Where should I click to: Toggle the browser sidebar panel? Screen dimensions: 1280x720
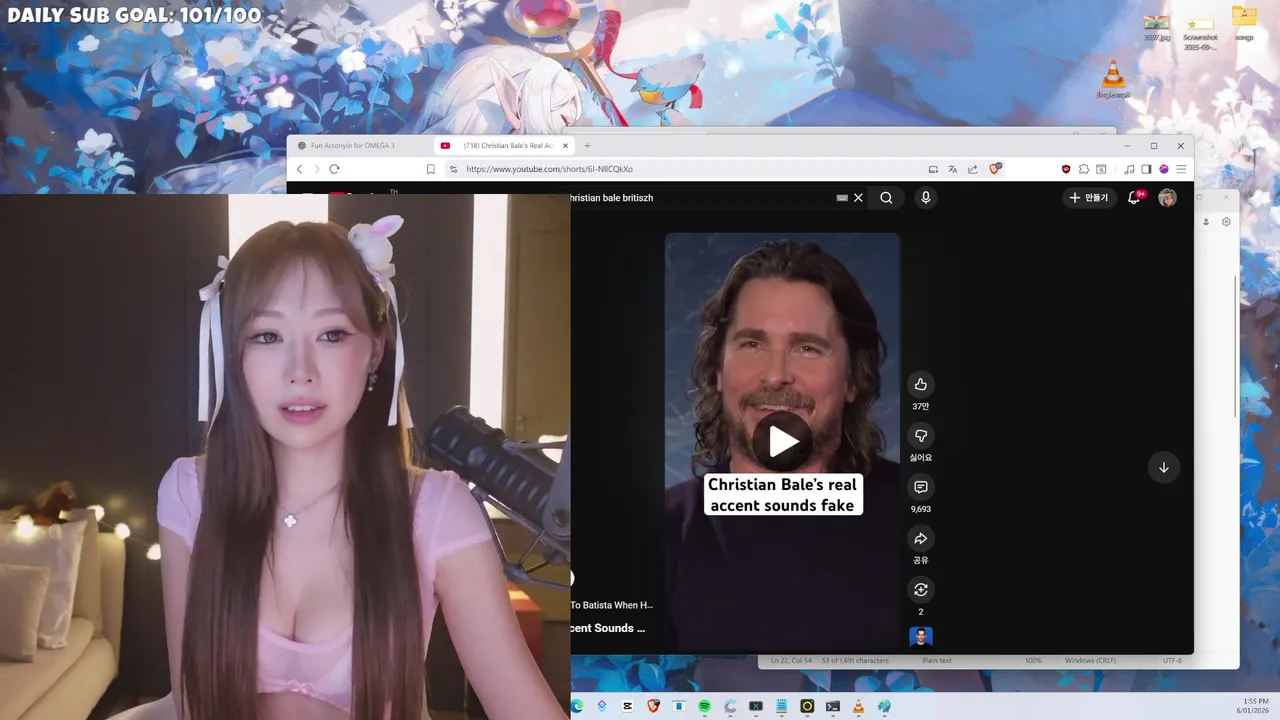click(x=1146, y=169)
